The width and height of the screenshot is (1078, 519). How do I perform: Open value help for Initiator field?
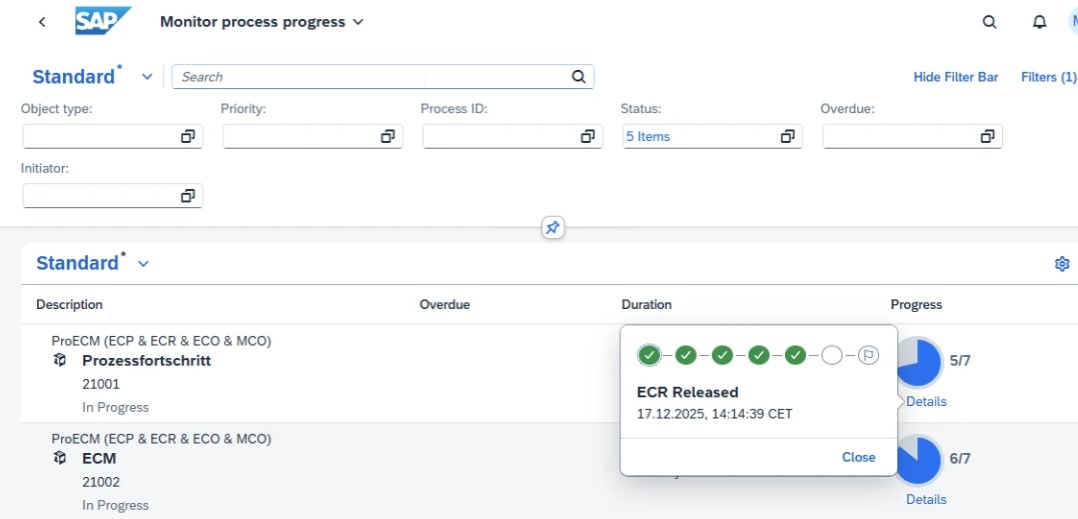coord(187,197)
